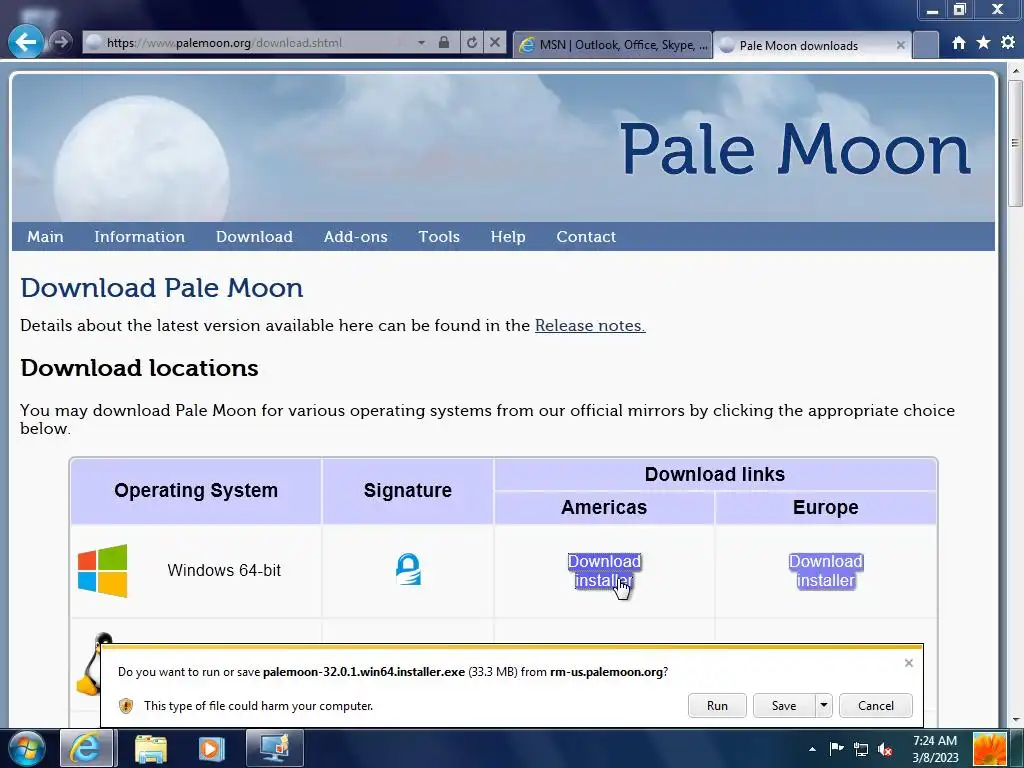Viewport: 1024px width, 768px height.
Task: Open the Download menu item
Action: [x=254, y=236]
